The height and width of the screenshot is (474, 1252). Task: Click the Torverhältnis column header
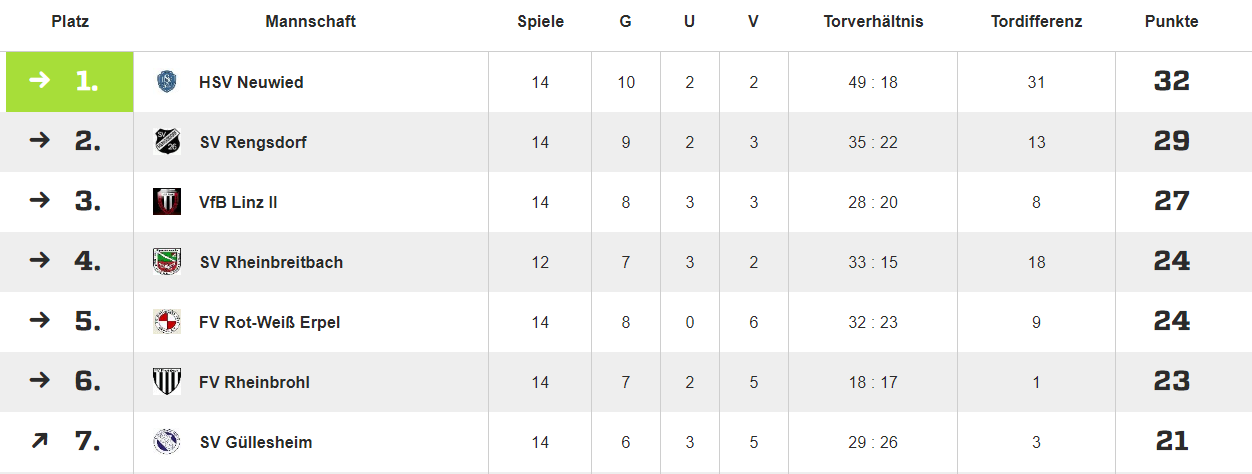point(873,21)
